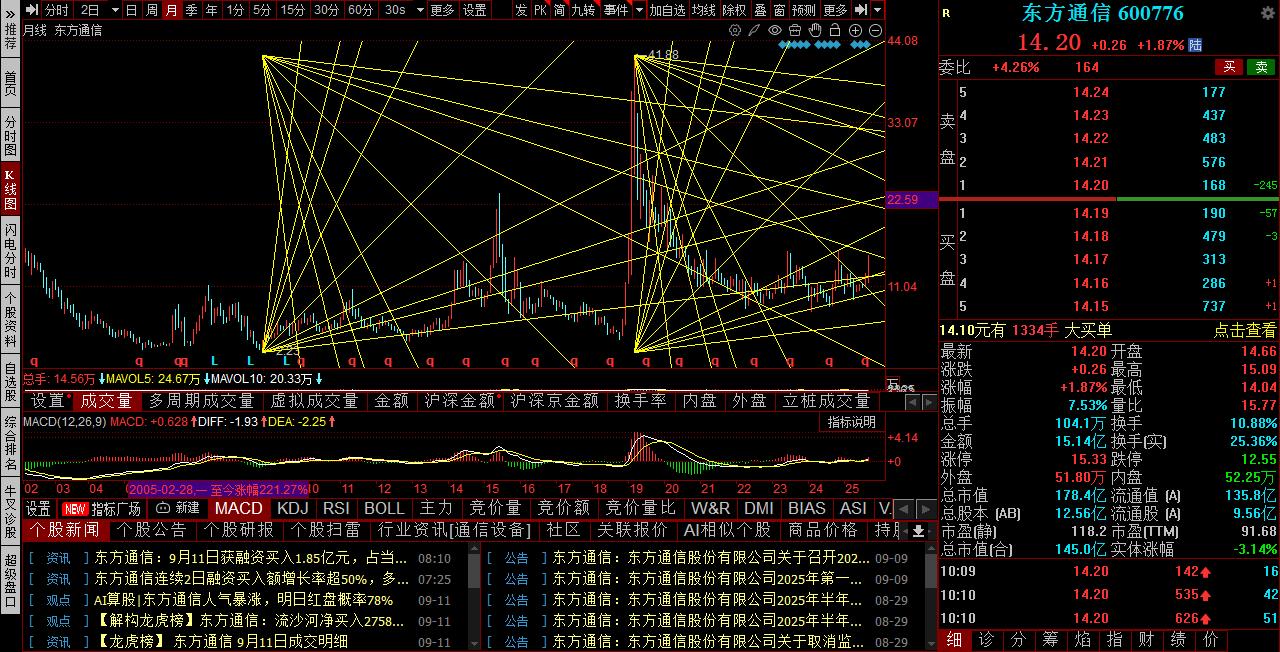Click the zoom out minus icon
This screenshot has width=1280, height=652.
click(x=875, y=30)
